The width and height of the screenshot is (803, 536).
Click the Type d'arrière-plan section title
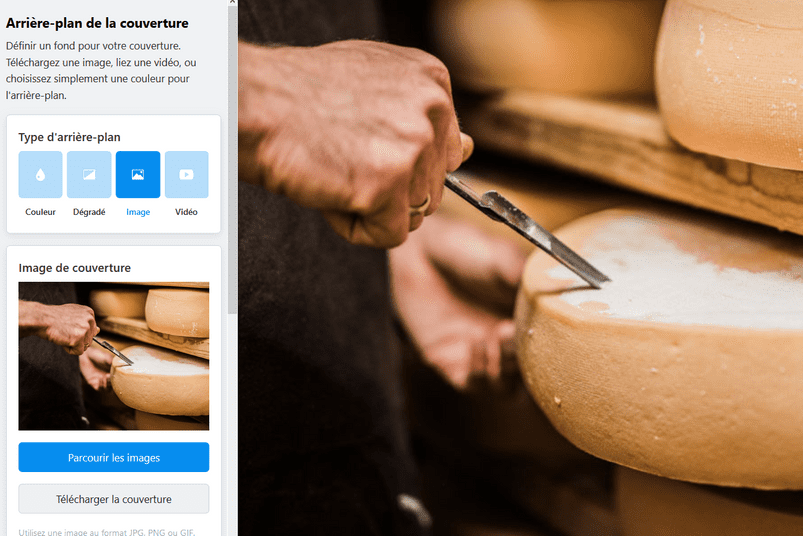click(70, 137)
